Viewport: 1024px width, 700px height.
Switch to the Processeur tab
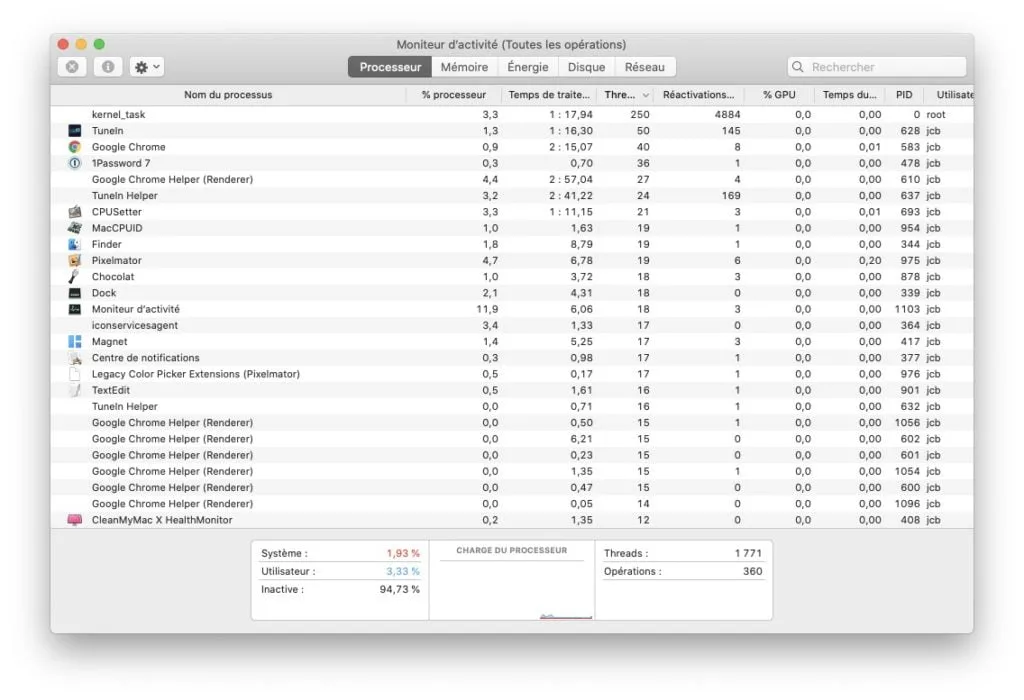pyautogui.click(x=390, y=67)
